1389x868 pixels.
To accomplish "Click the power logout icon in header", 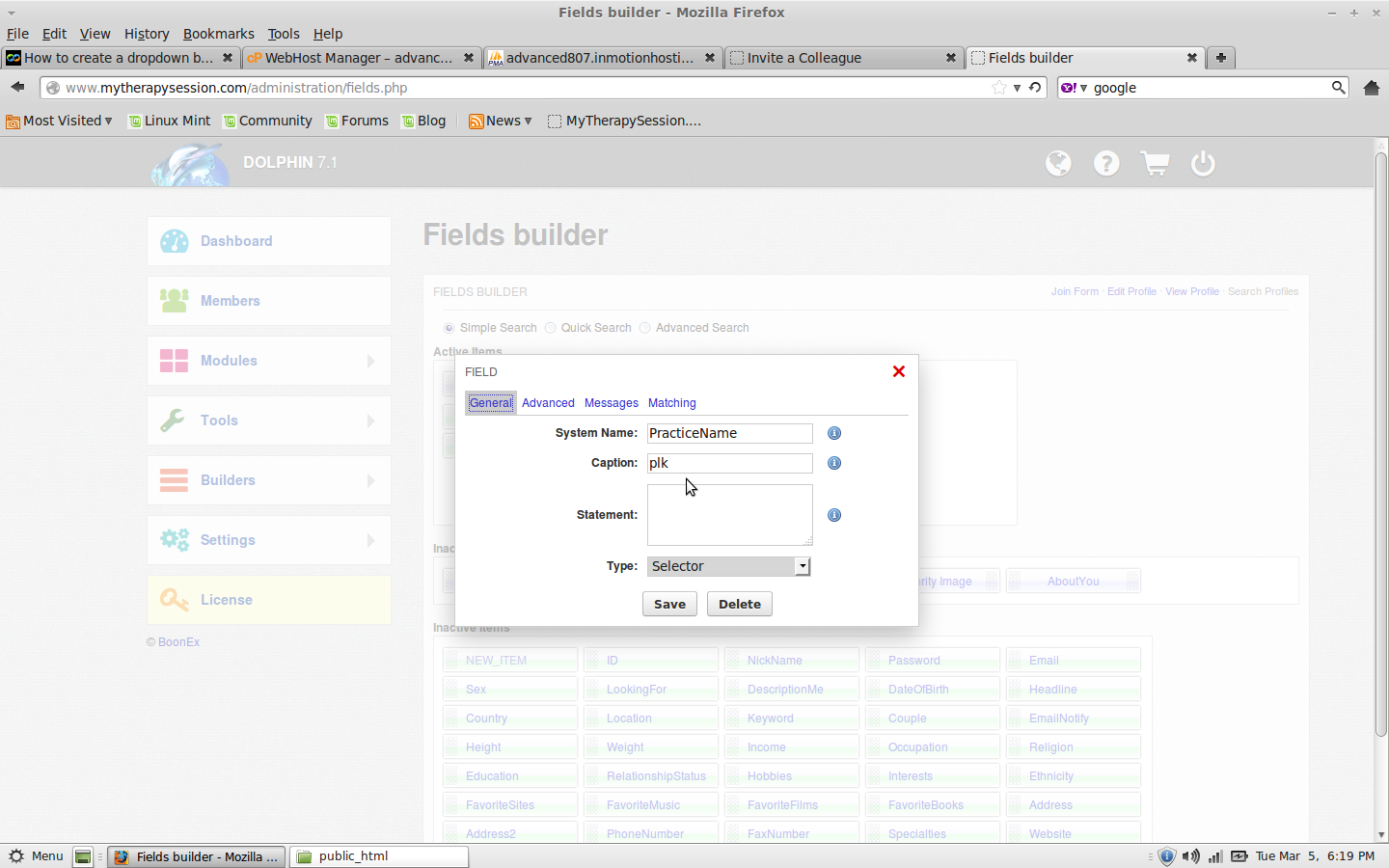I will pos(1203,164).
